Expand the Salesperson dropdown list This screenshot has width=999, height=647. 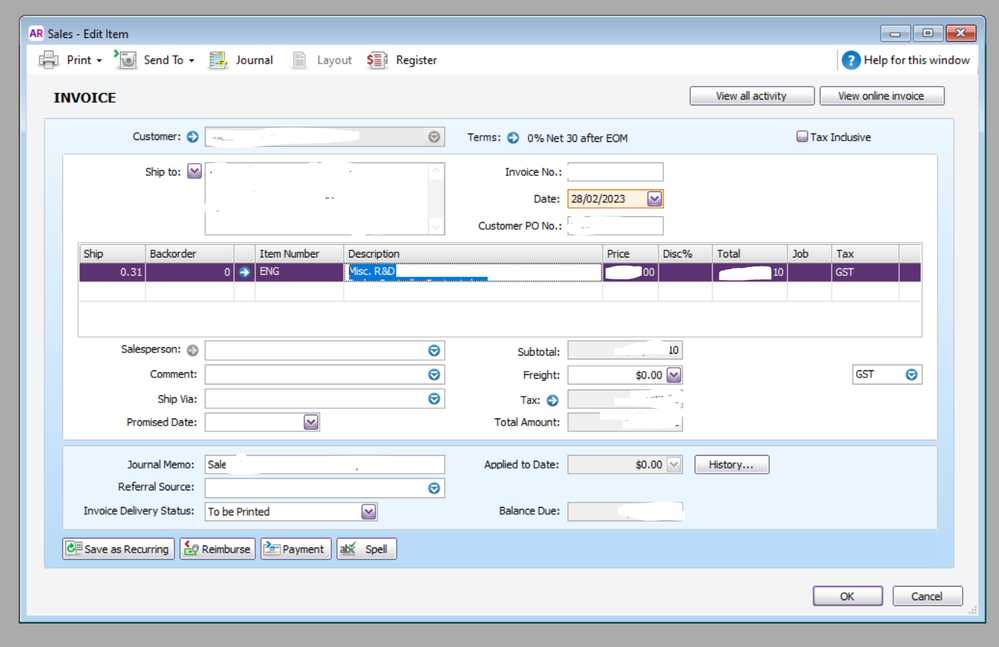[434, 351]
